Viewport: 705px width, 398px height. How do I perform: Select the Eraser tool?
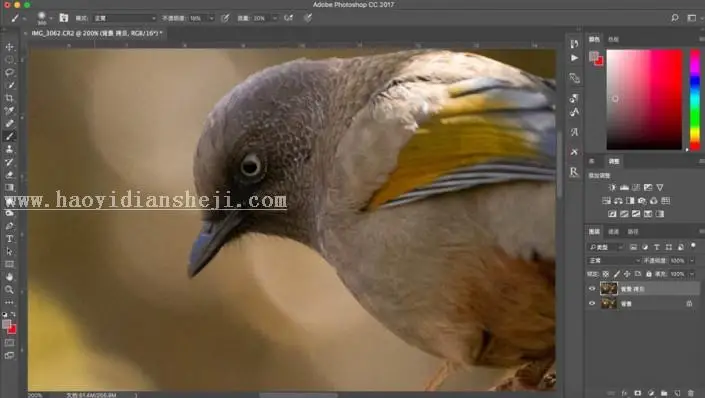click(9, 175)
